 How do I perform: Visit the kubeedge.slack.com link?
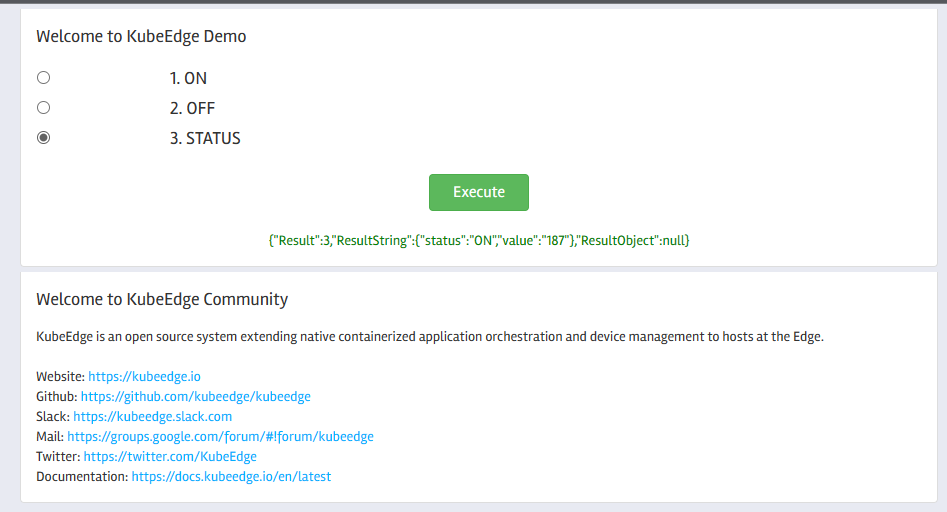point(153,417)
